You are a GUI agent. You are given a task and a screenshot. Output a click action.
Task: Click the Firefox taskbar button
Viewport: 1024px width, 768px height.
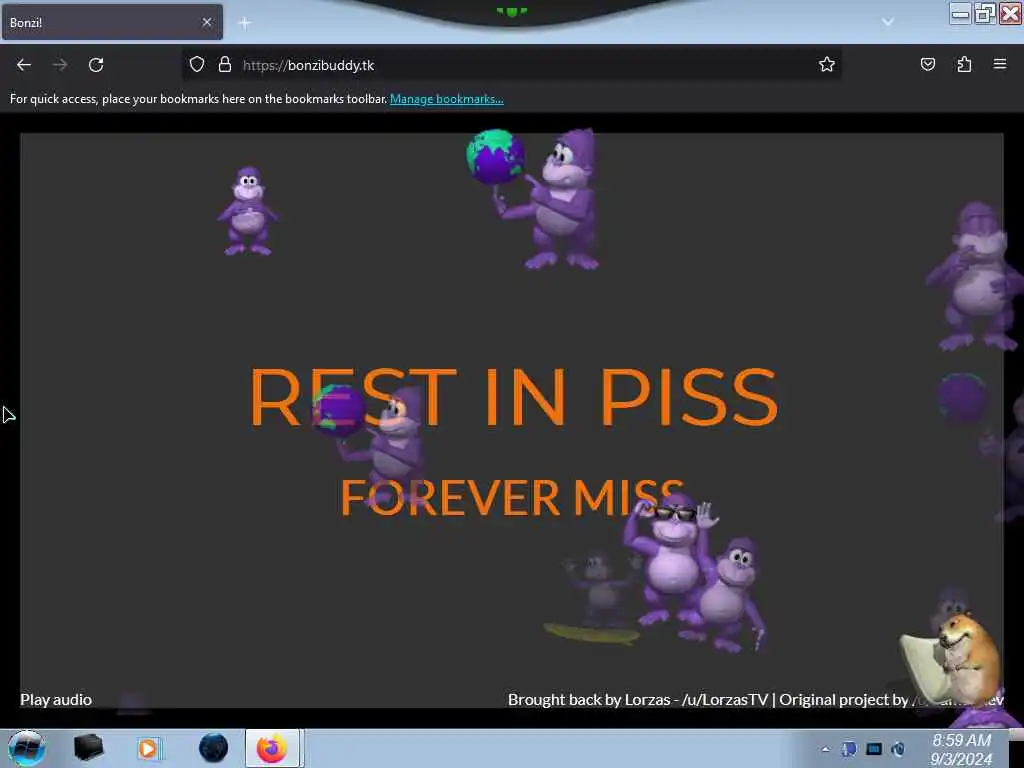pyautogui.click(x=273, y=748)
